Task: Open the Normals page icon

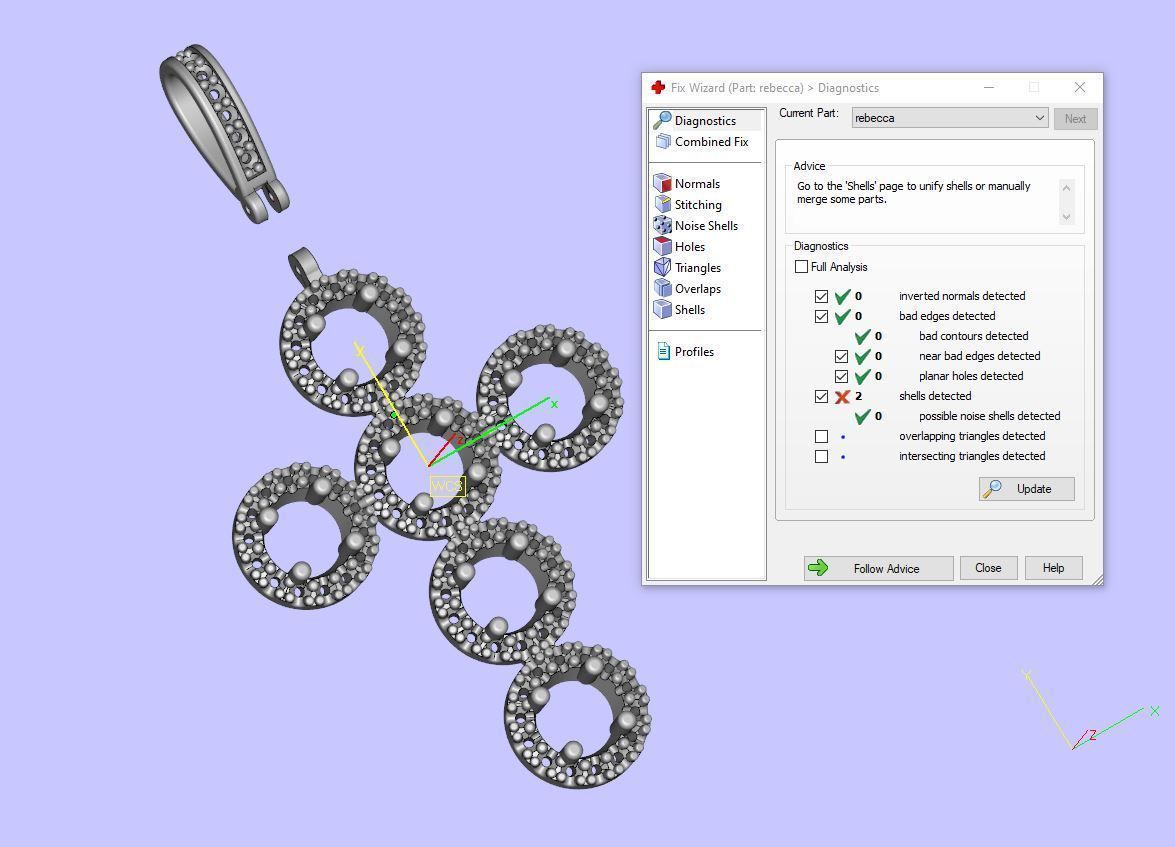Action: 662,183
